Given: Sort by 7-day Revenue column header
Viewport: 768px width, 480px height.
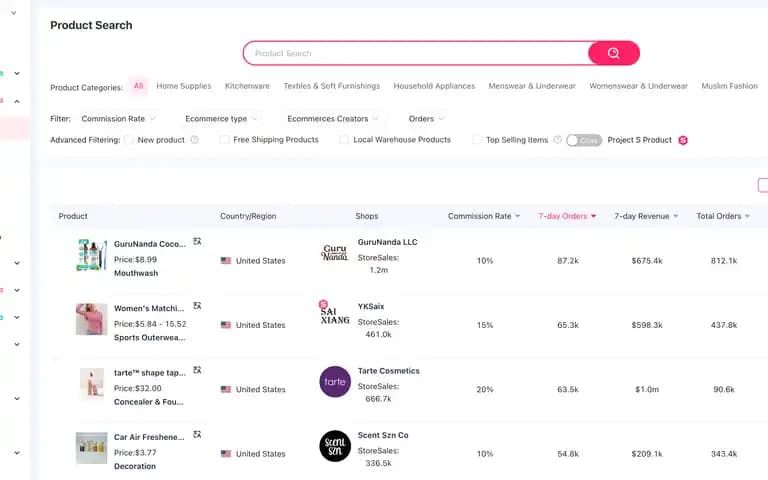Looking at the screenshot, I should pos(646,216).
